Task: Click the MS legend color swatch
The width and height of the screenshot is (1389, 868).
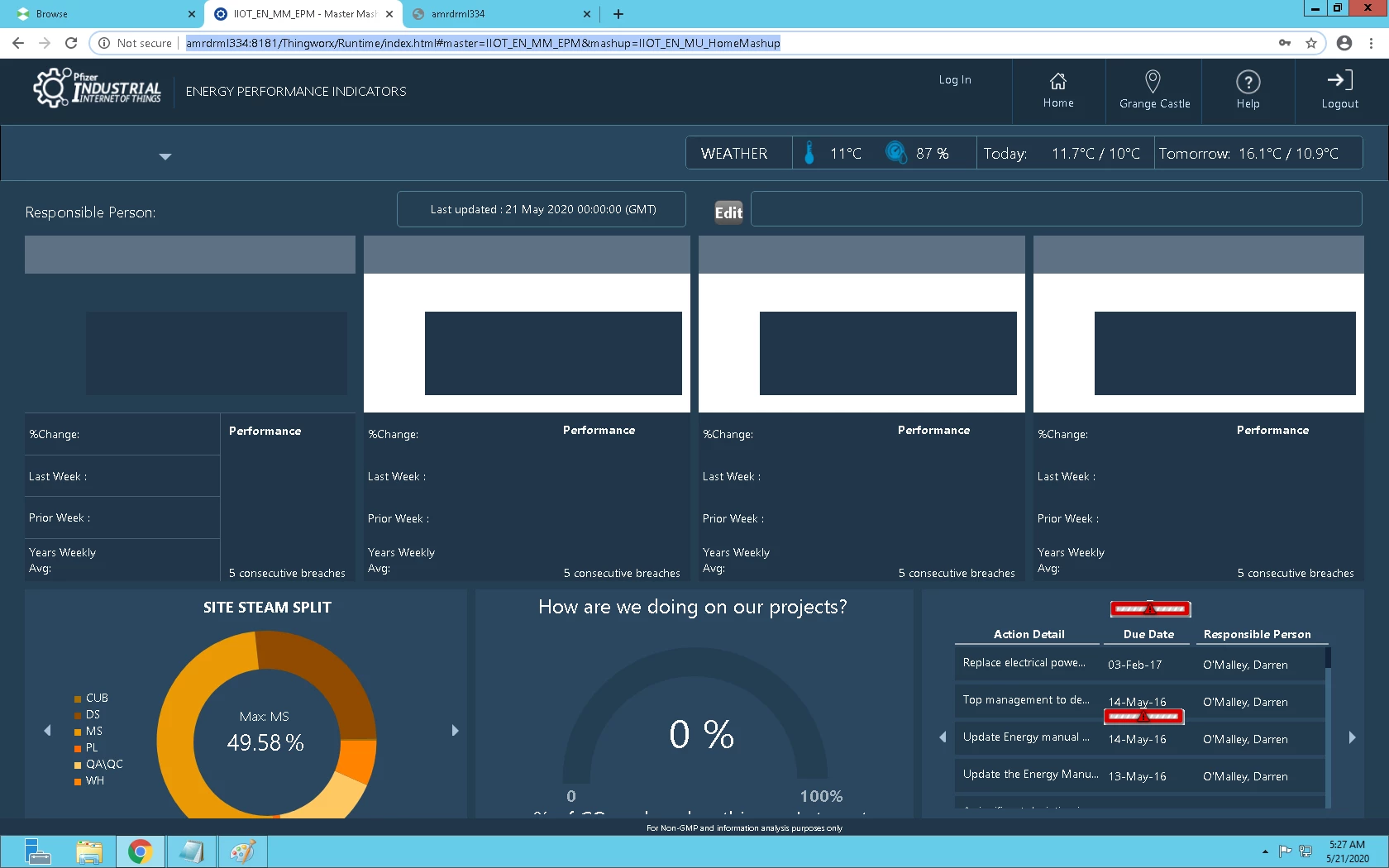Action: tap(78, 732)
